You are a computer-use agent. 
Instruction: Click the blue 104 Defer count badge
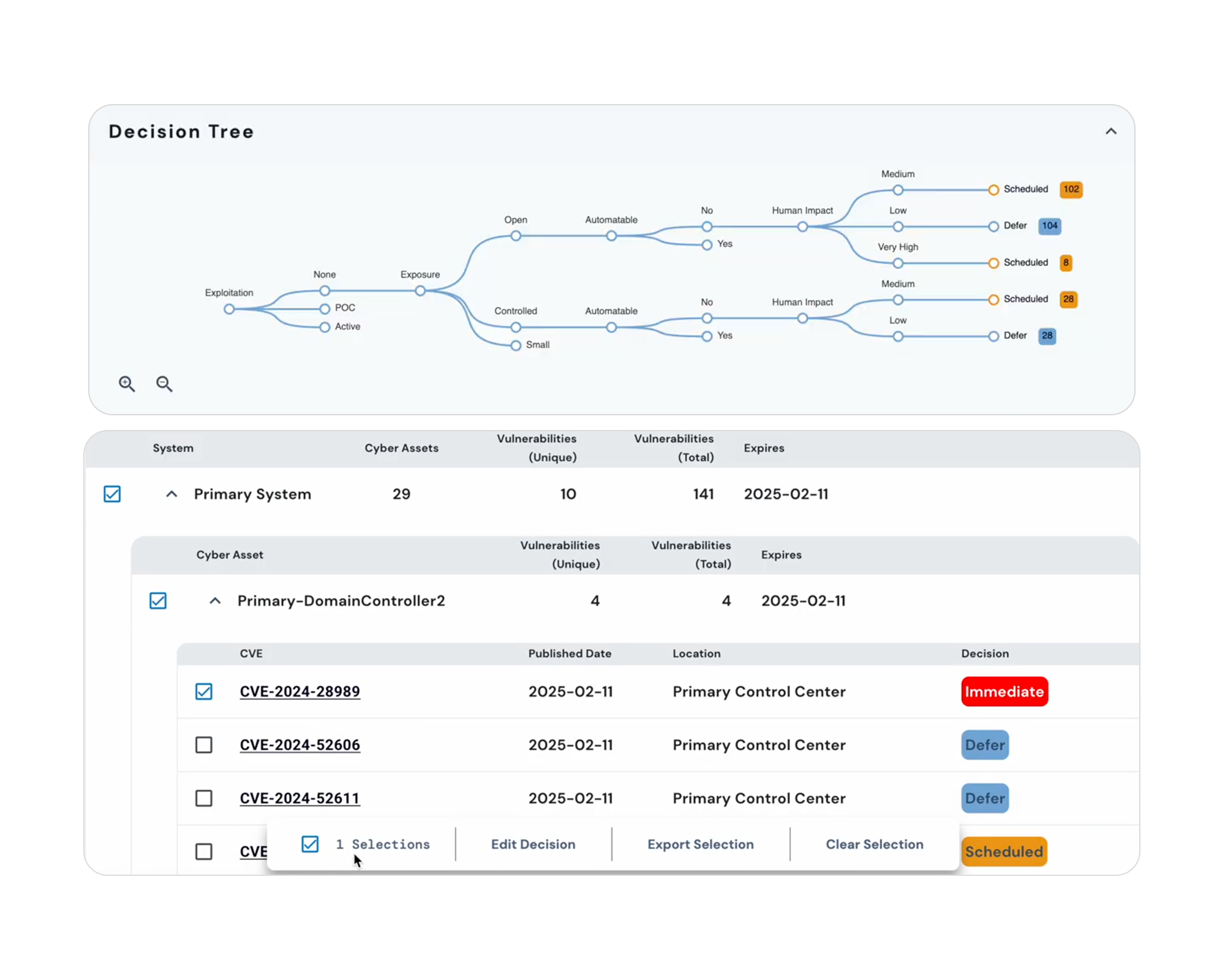pos(1049,226)
